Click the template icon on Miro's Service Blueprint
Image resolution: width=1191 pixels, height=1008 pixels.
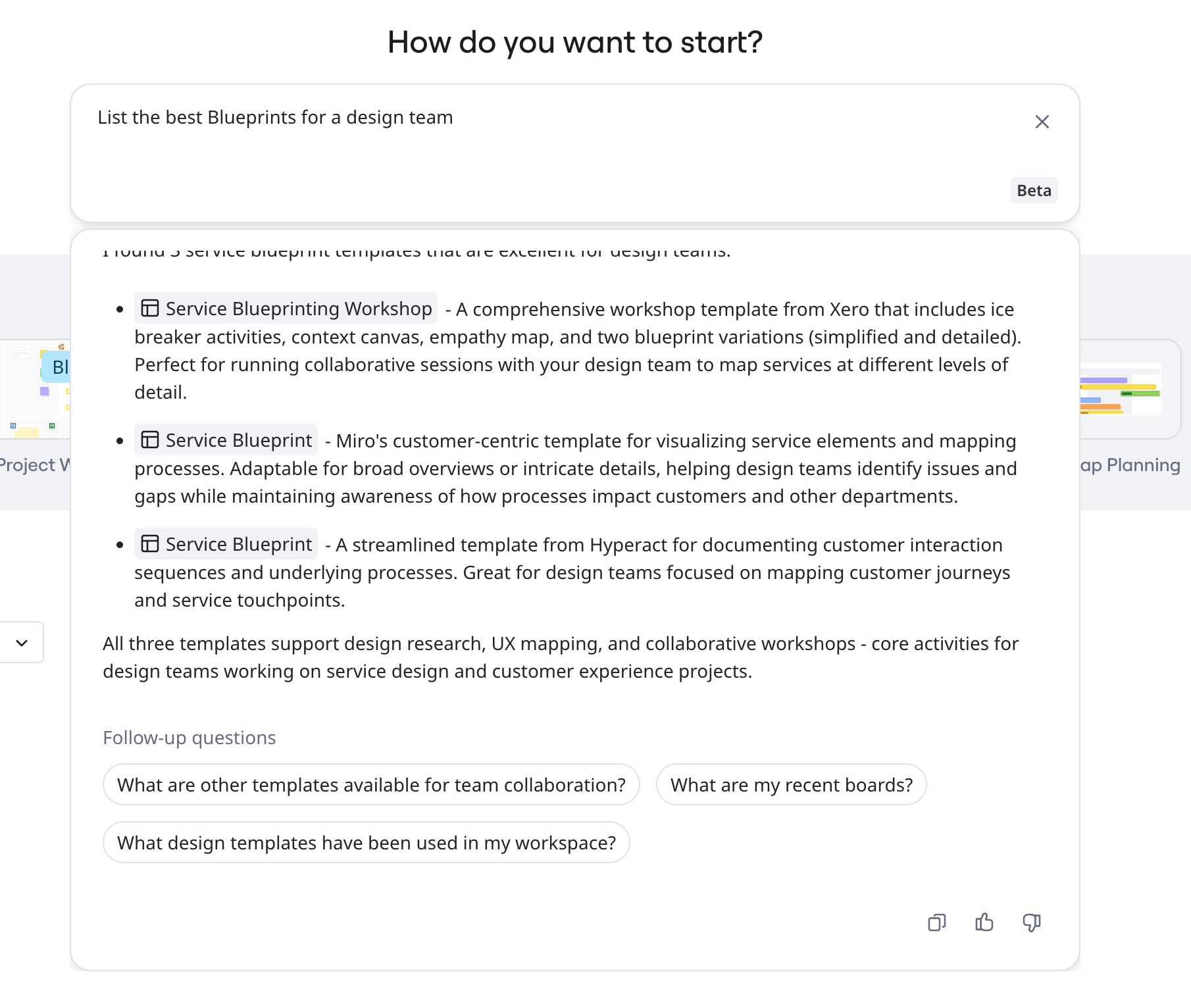pyautogui.click(x=150, y=440)
